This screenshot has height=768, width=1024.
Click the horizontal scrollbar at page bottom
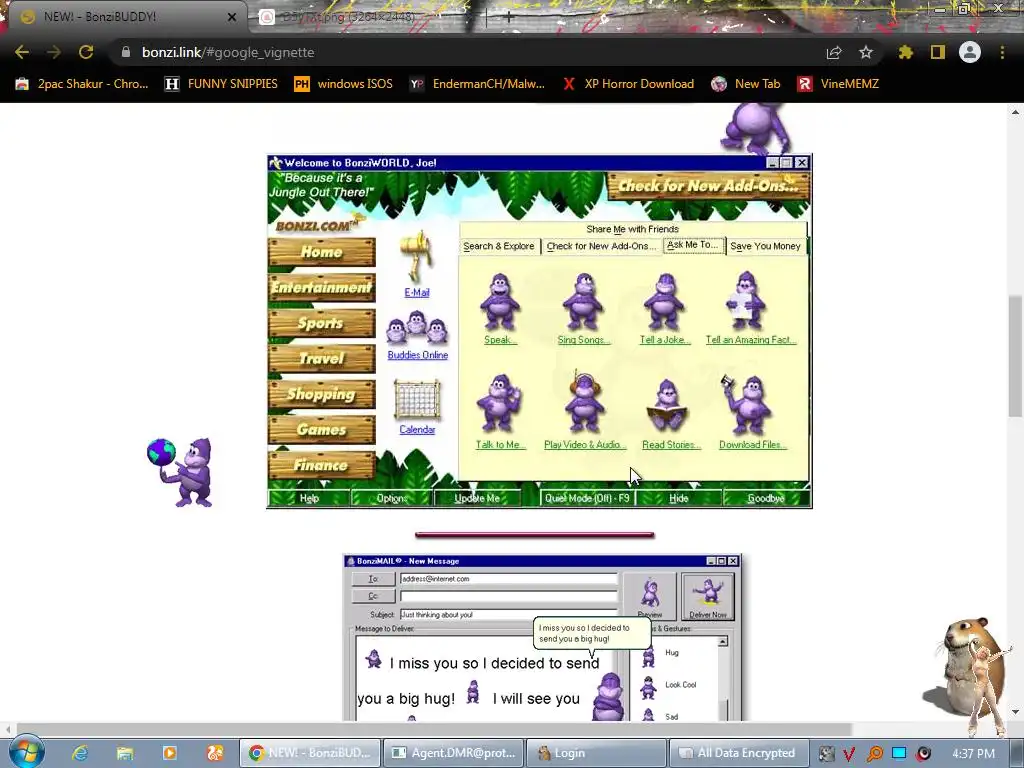coord(434,728)
